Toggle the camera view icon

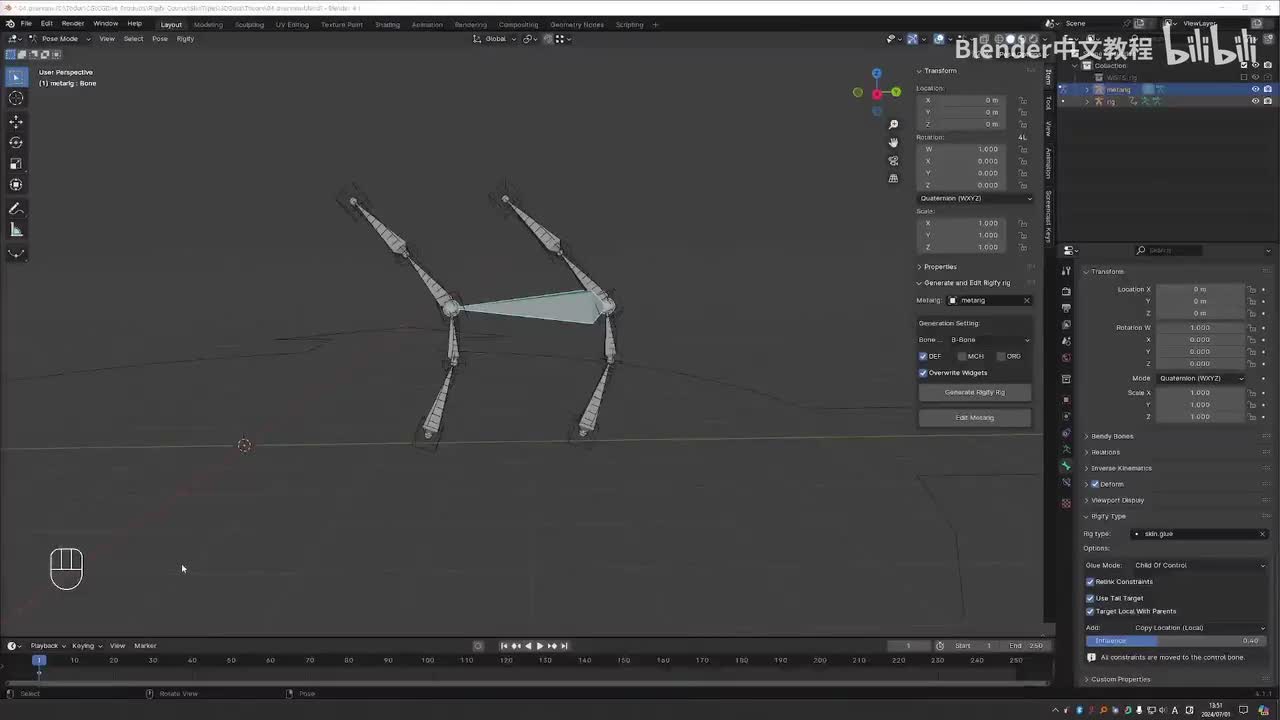893,160
